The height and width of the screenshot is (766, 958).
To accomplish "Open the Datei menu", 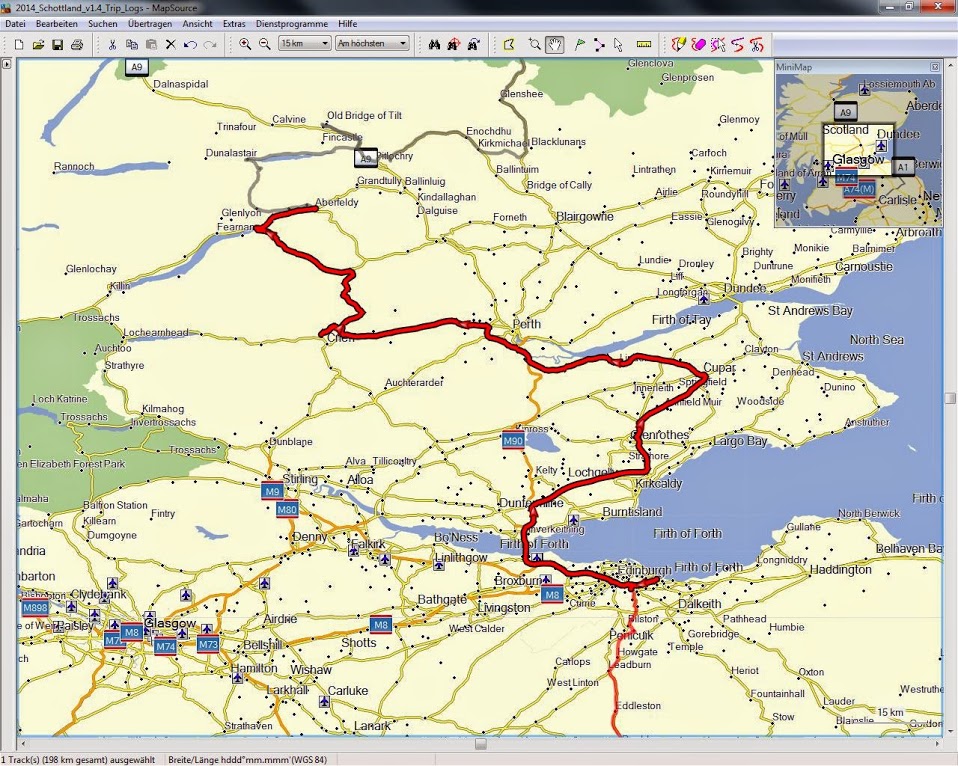I will (x=15, y=23).
